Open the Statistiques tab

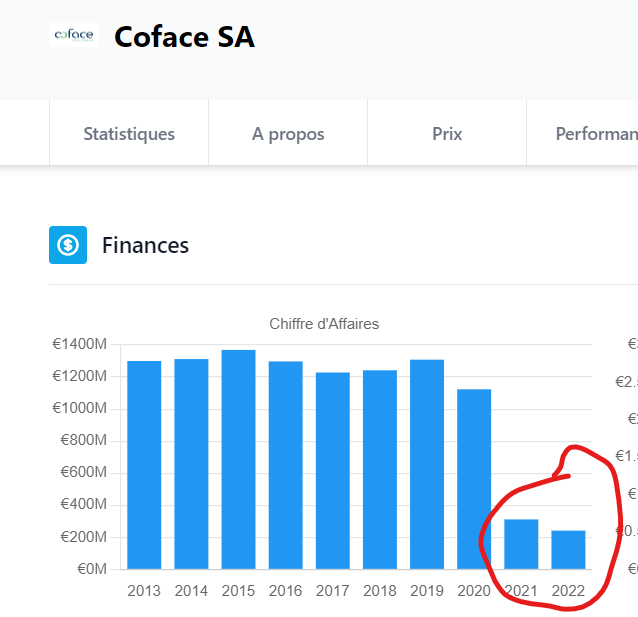(x=129, y=133)
